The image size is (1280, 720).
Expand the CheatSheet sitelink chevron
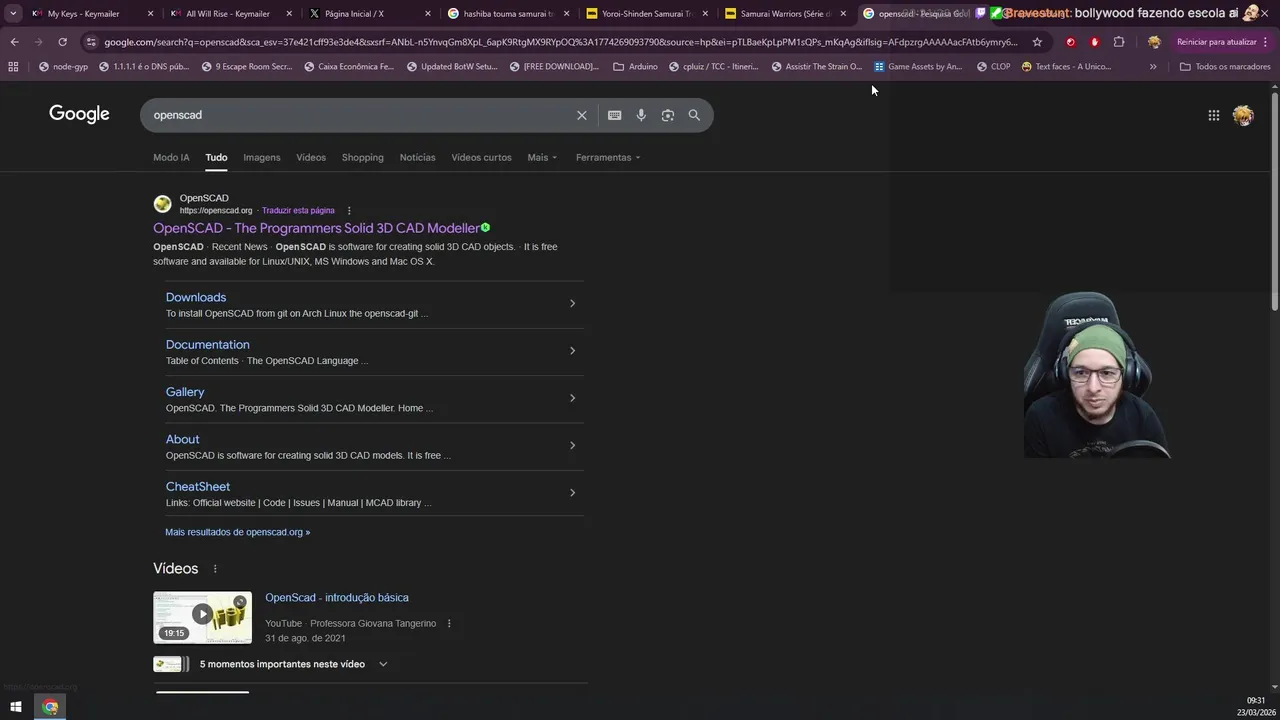(572, 492)
